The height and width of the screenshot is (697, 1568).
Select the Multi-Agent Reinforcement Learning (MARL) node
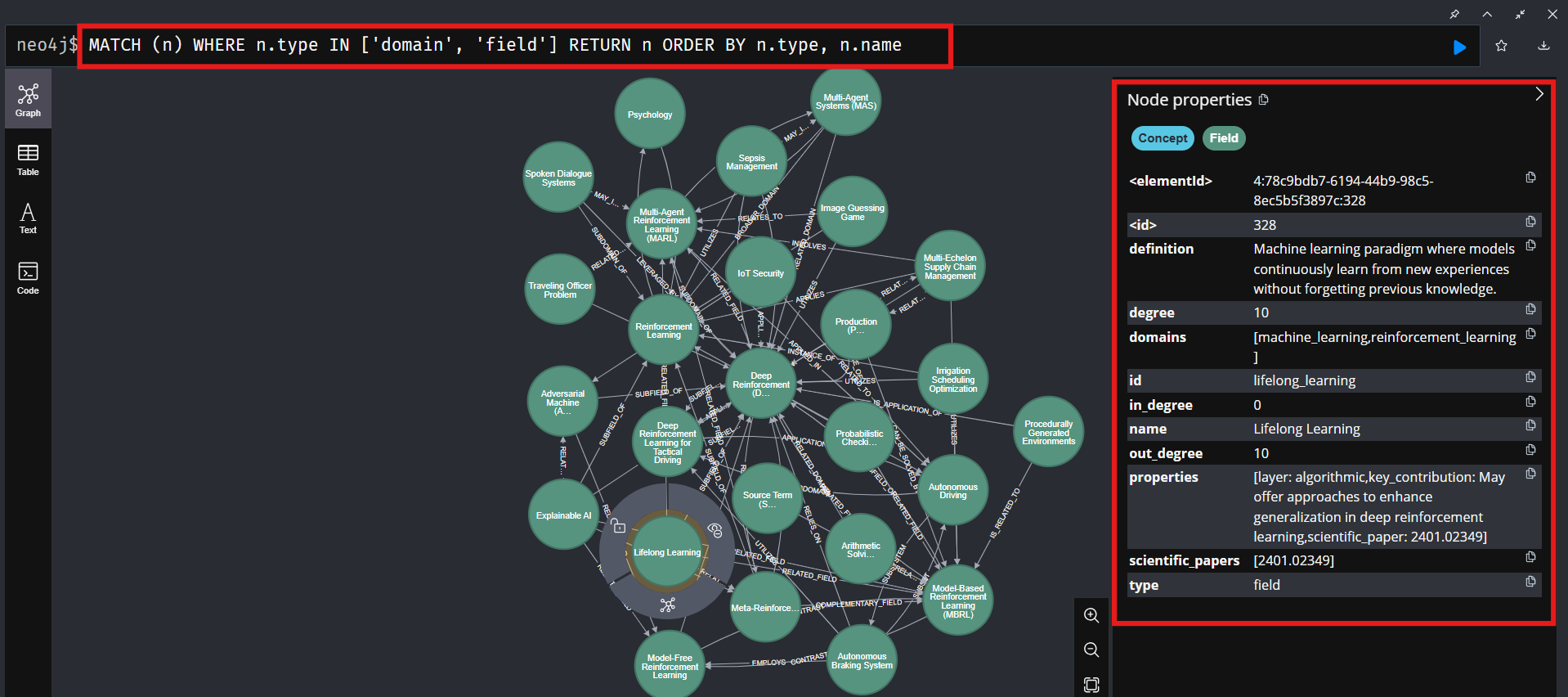[661, 224]
